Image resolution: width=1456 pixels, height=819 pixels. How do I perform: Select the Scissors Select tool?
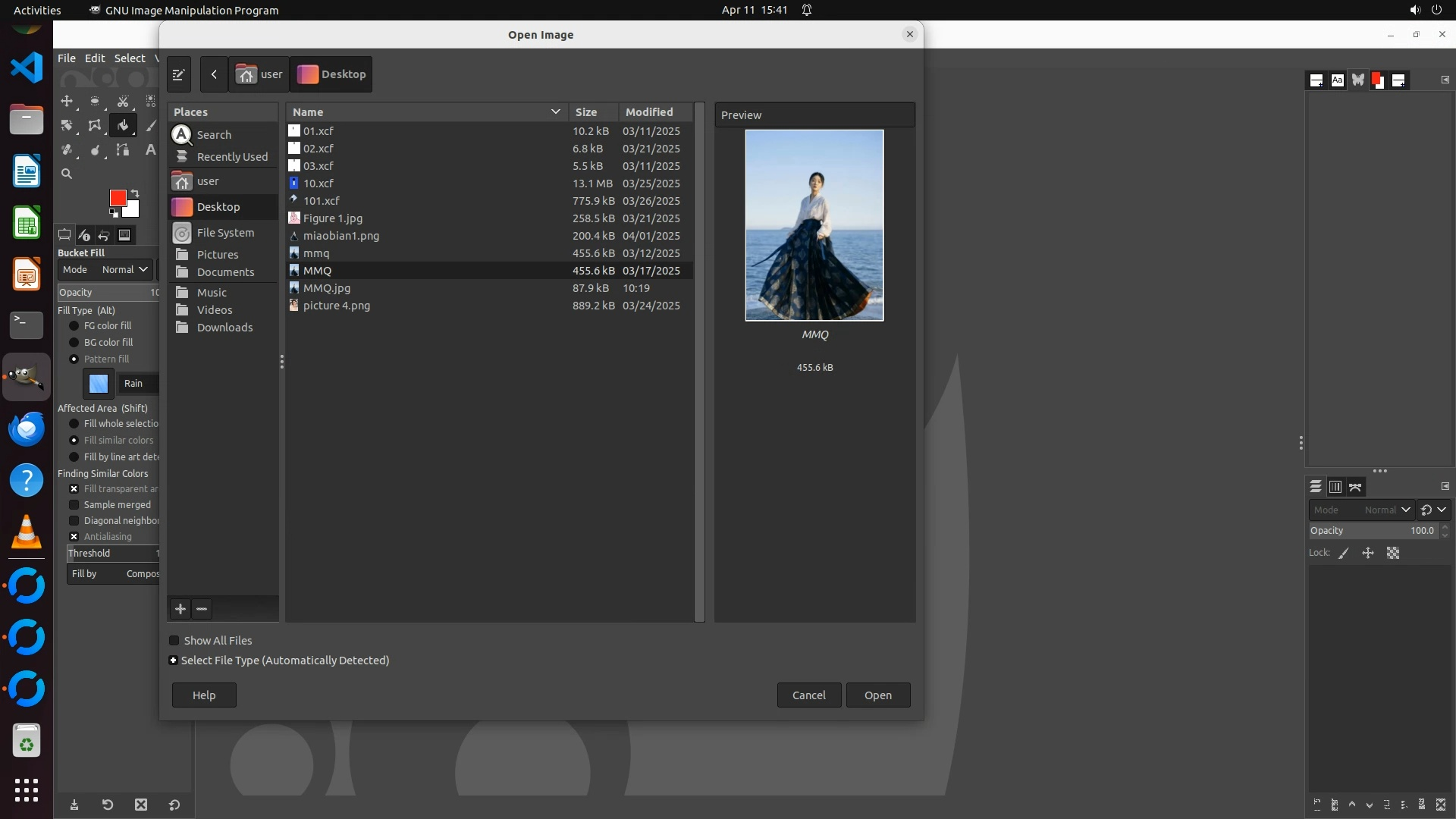(123, 101)
